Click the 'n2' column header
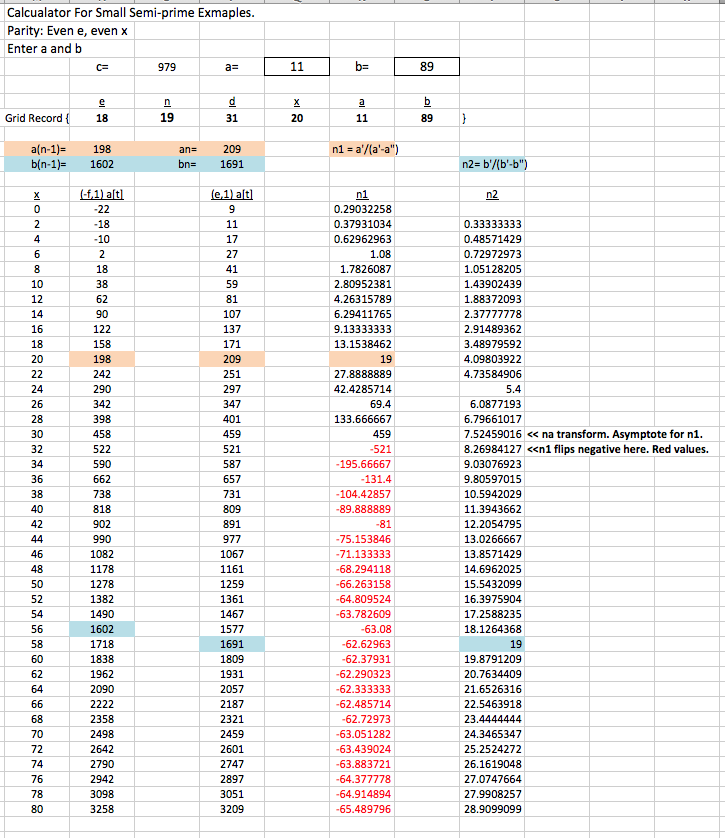725x838 pixels. click(x=492, y=195)
